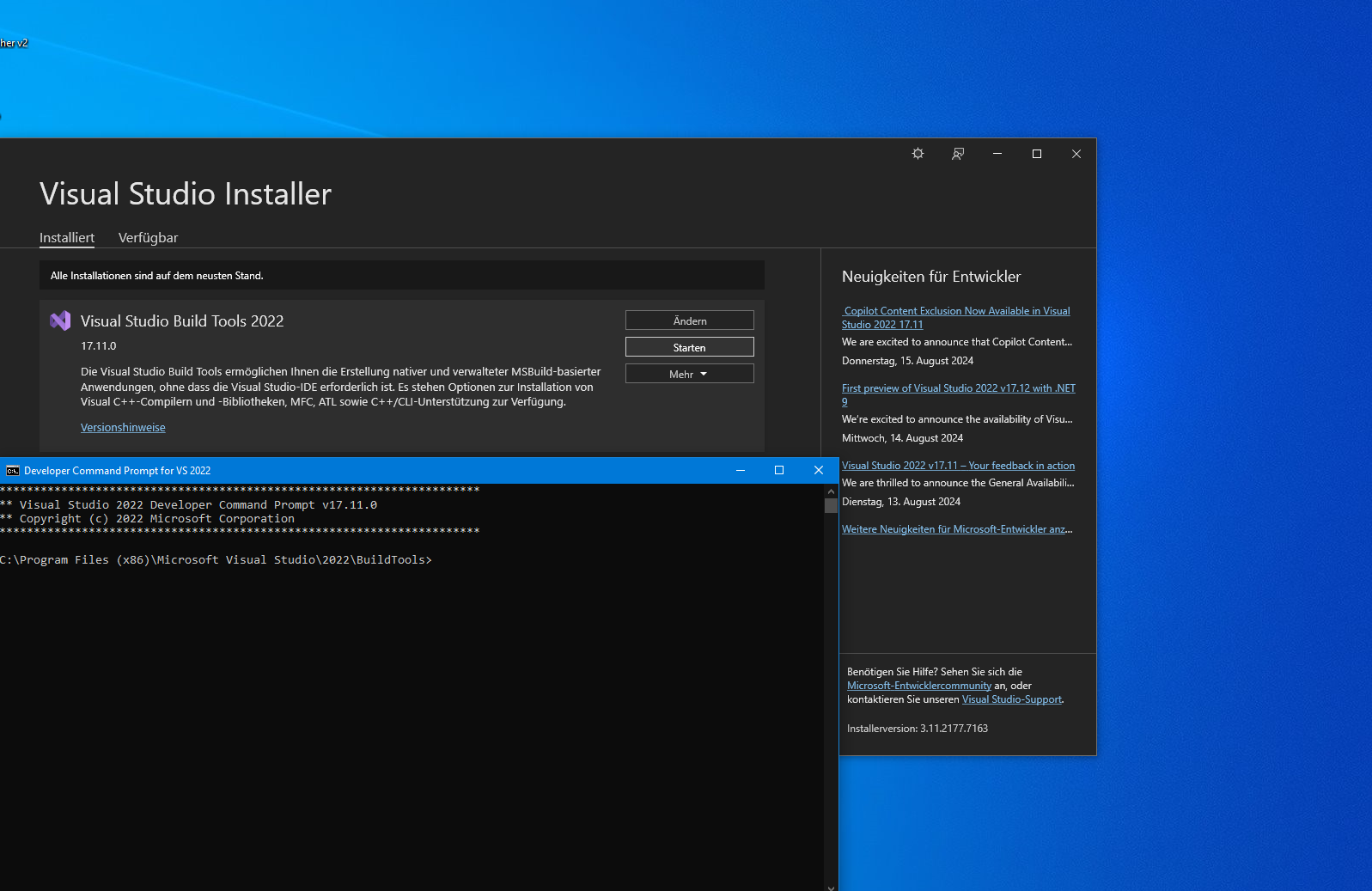Open the Versionshinweise link

tap(123, 428)
